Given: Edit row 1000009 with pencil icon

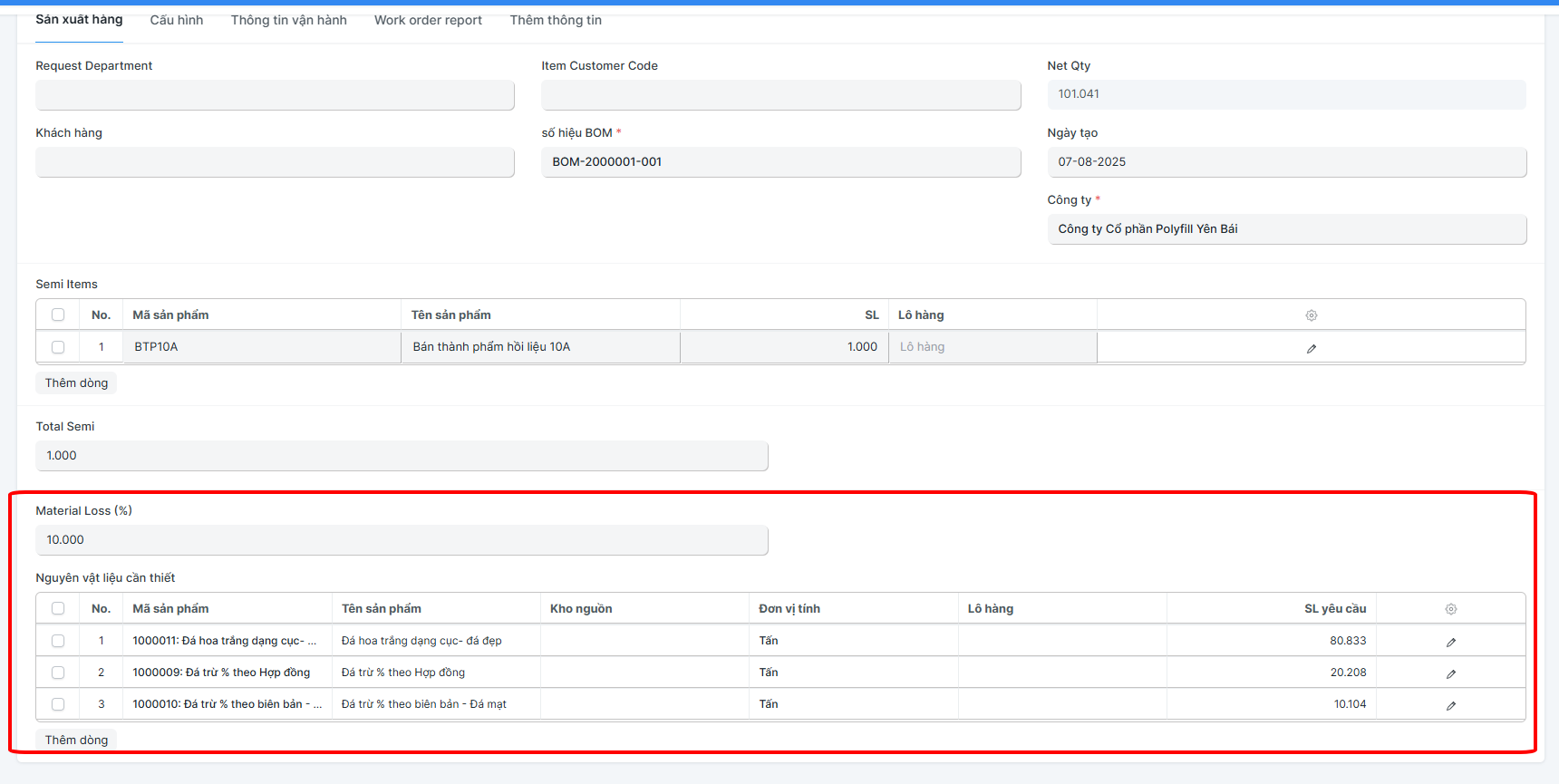Looking at the screenshot, I should (1450, 673).
